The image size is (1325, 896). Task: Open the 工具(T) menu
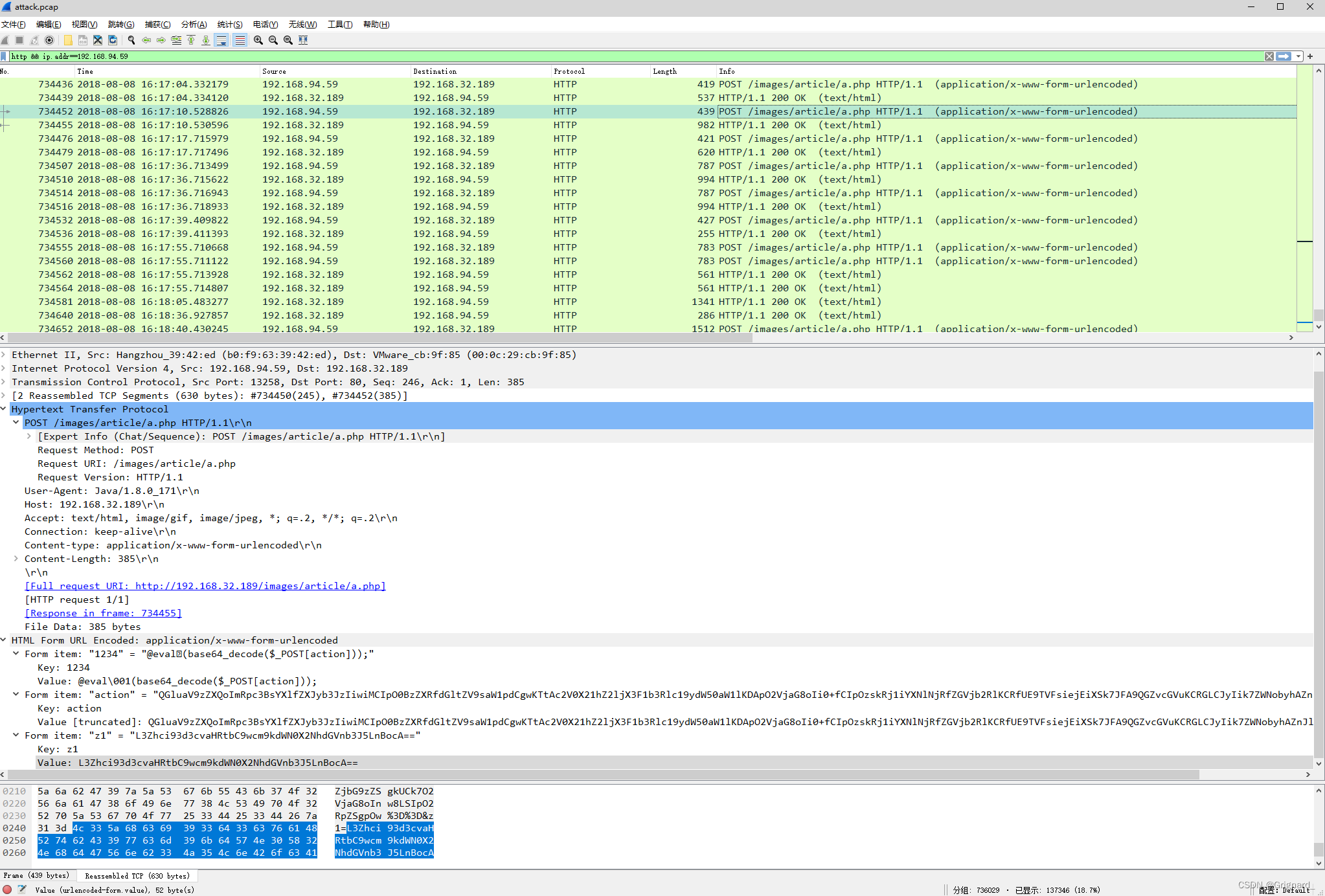340,25
